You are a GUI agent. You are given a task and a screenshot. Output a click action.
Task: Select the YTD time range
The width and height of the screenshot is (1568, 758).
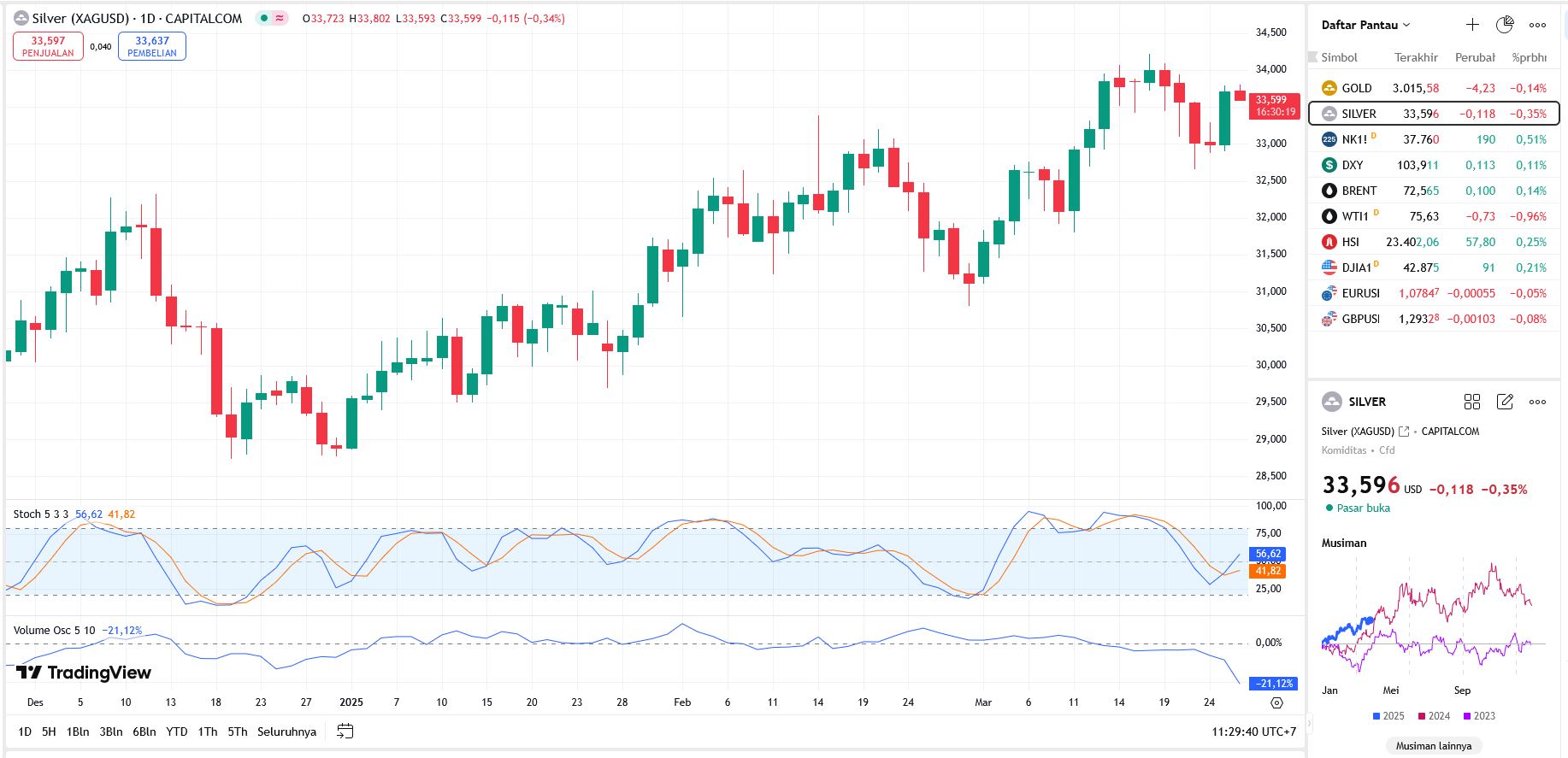[176, 732]
